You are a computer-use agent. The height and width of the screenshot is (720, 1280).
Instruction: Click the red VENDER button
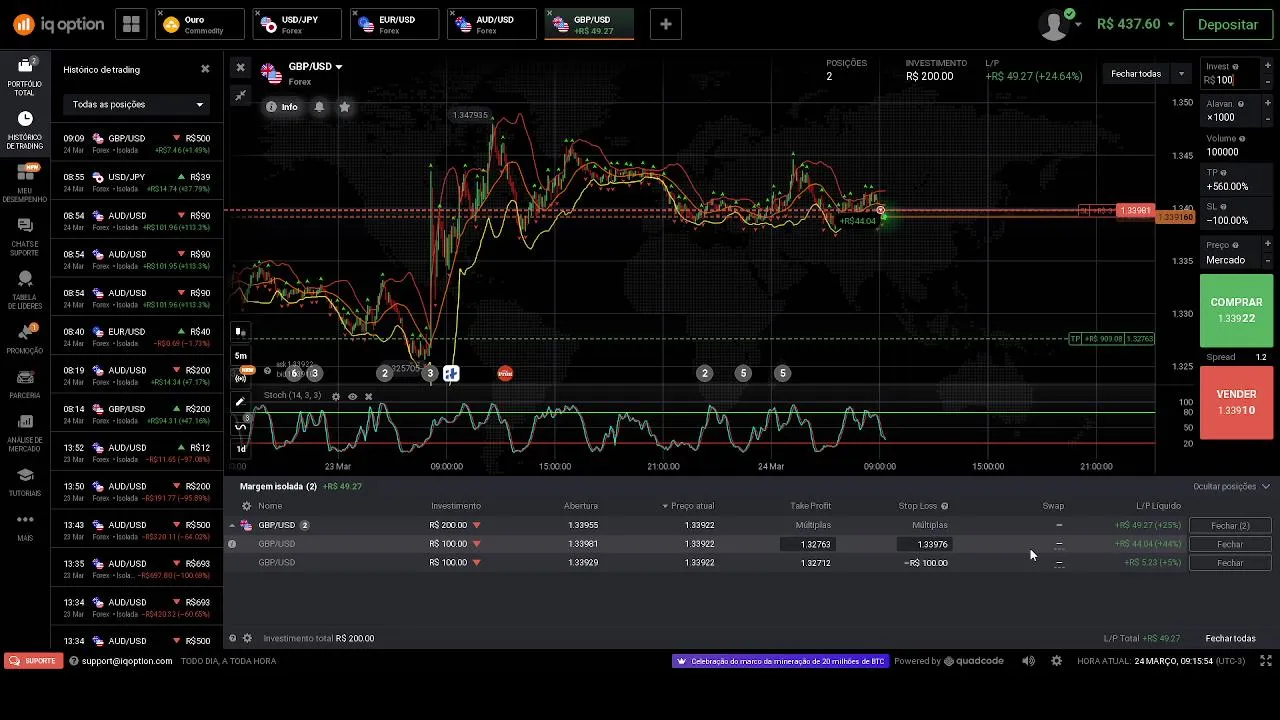click(1236, 402)
